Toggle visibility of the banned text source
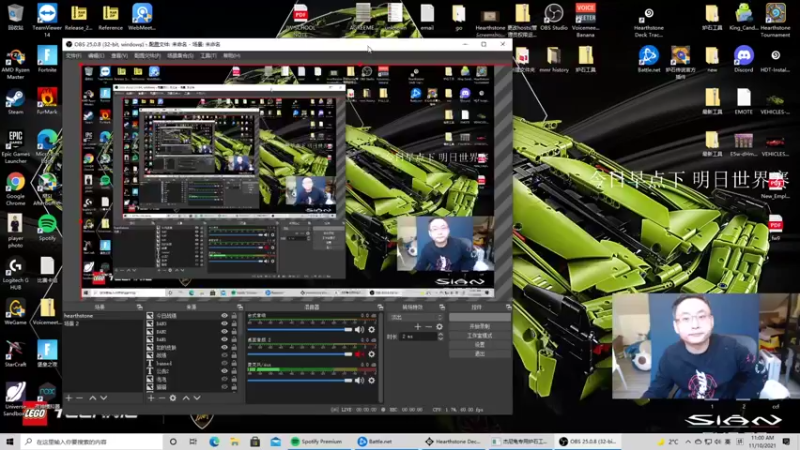This screenshot has height=450, width=800. (224, 363)
